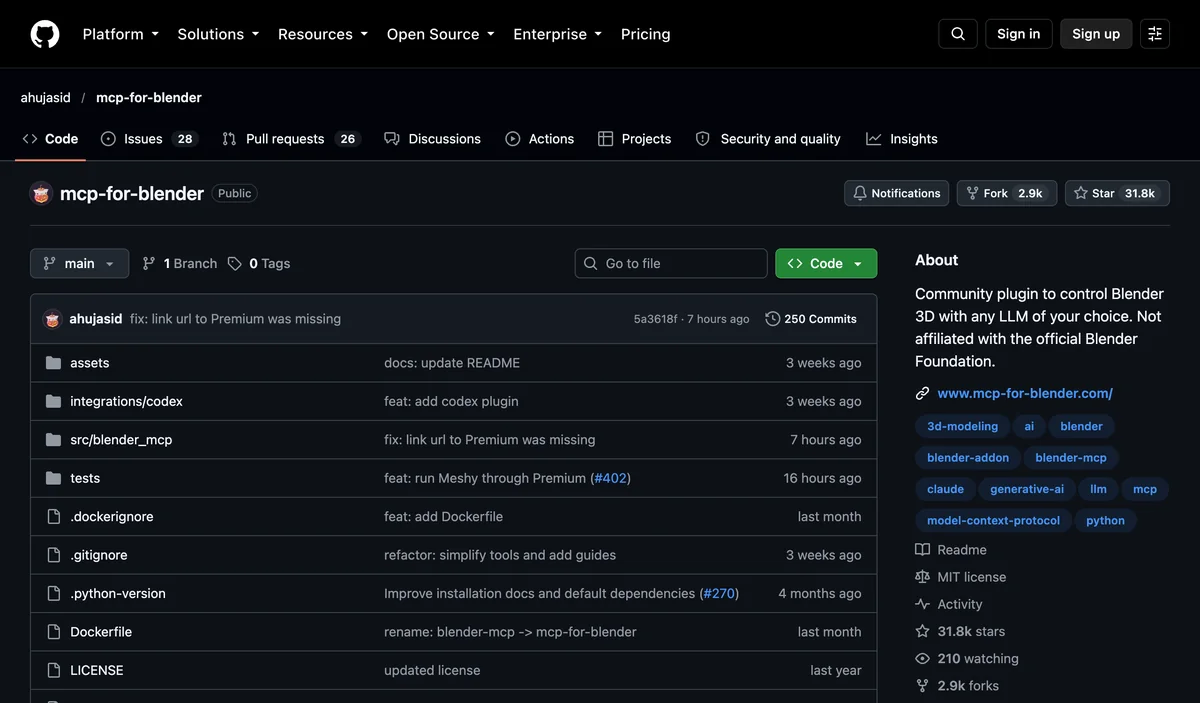Open the Insights tab
1200x703 pixels.
point(902,139)
